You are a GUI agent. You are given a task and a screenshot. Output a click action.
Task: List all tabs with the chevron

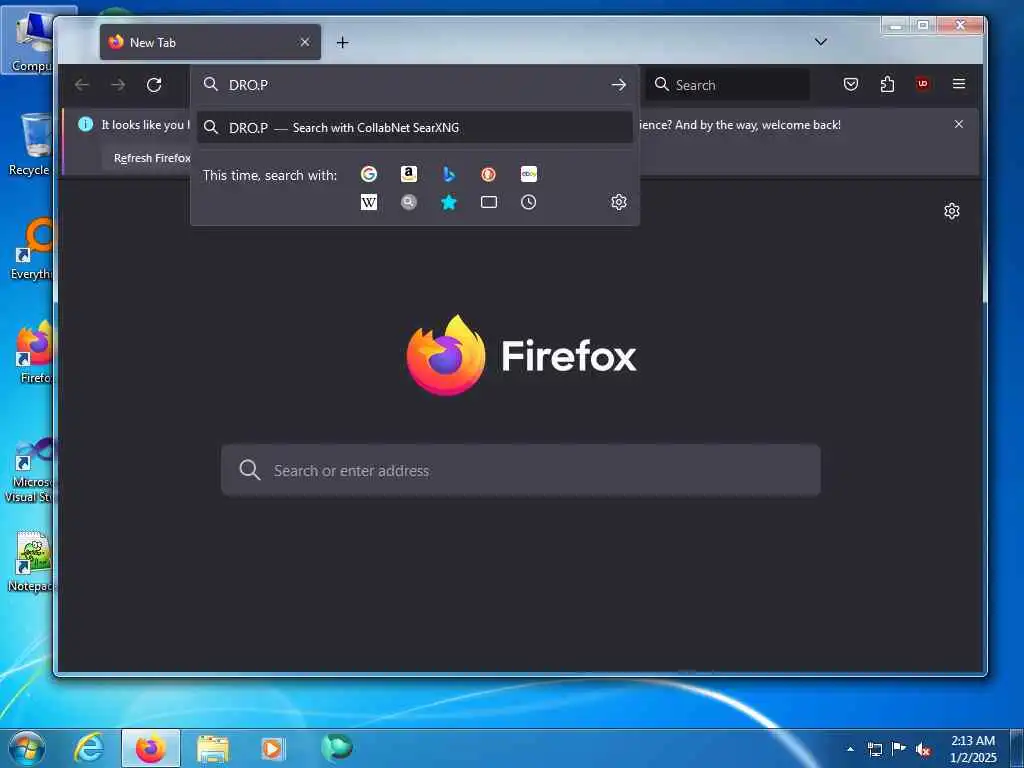tap(821, 42)
